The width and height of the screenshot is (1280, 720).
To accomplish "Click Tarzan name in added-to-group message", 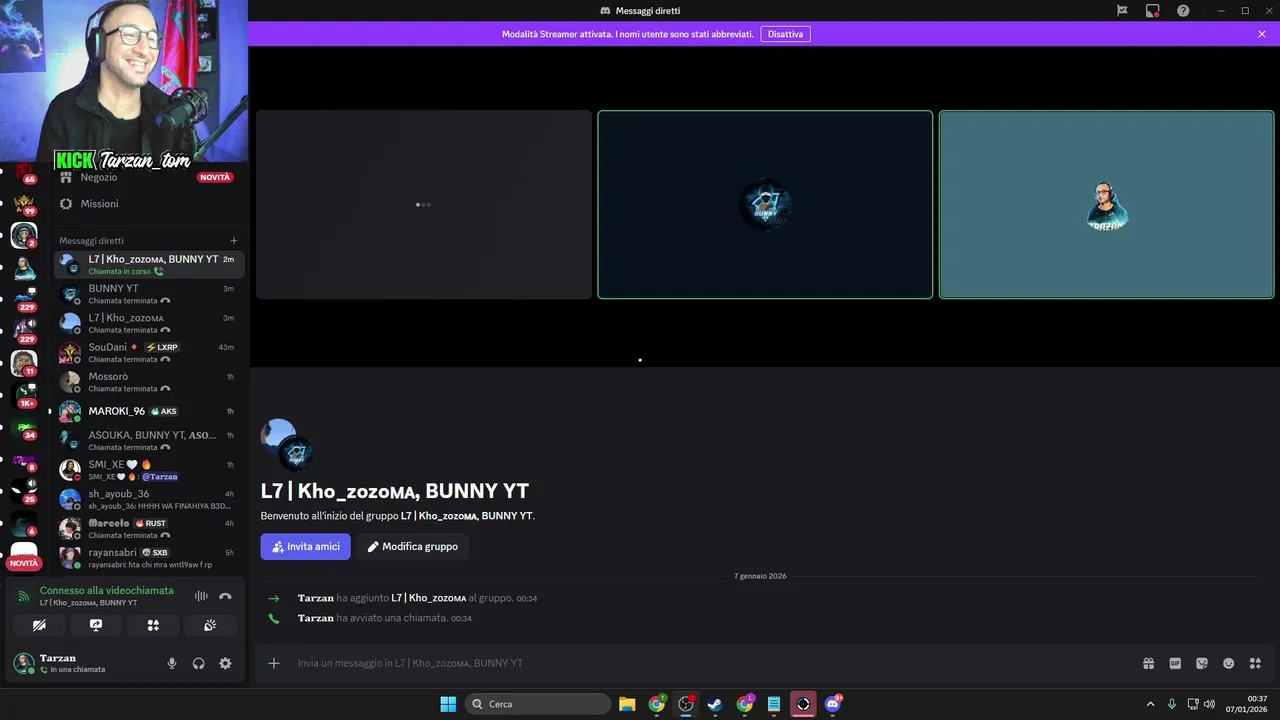I will point(316,598).
